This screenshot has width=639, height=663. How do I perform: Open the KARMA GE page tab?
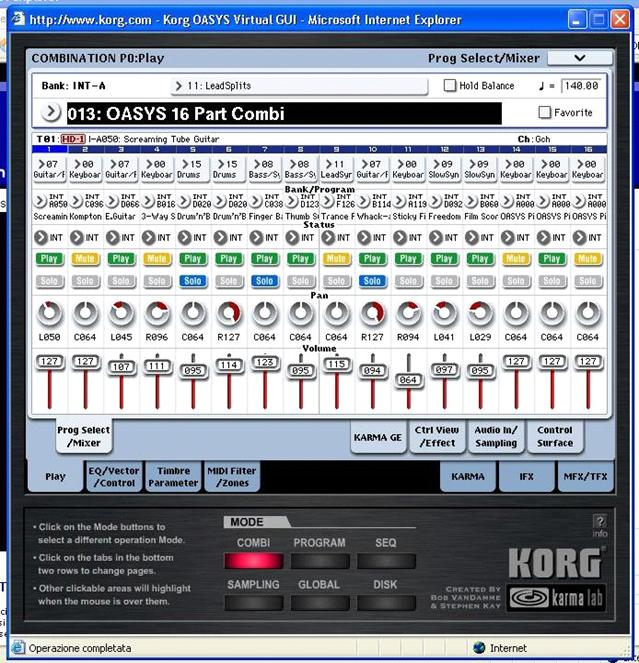(378, 437)
